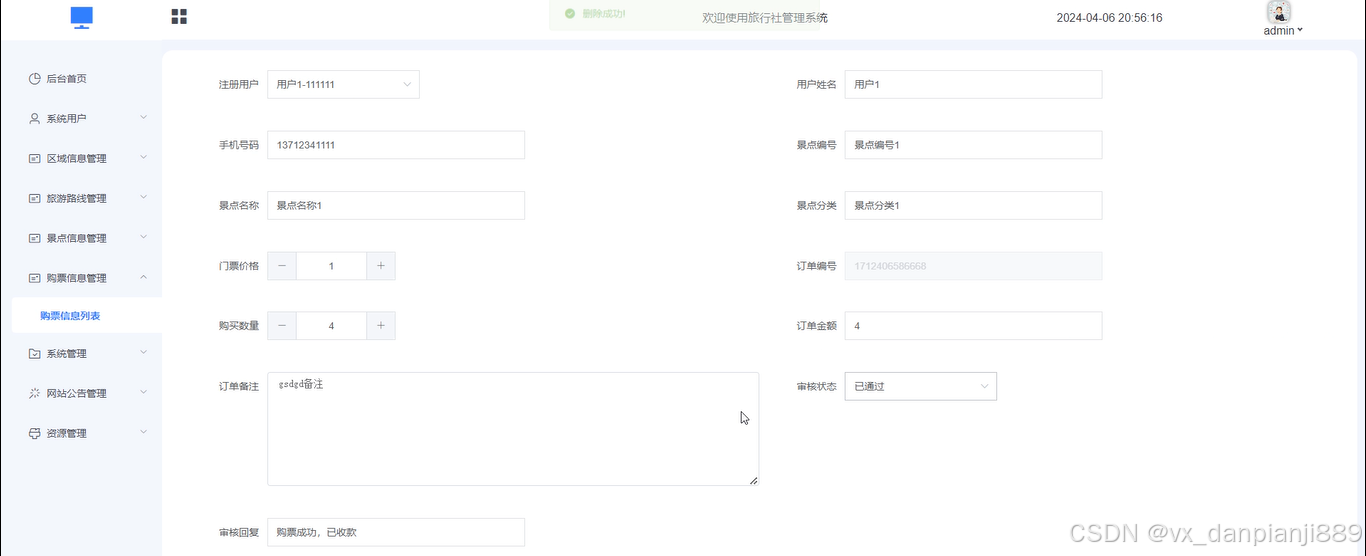
Task: Click the 门票价格 number value box
Action: tap(331, 266)
